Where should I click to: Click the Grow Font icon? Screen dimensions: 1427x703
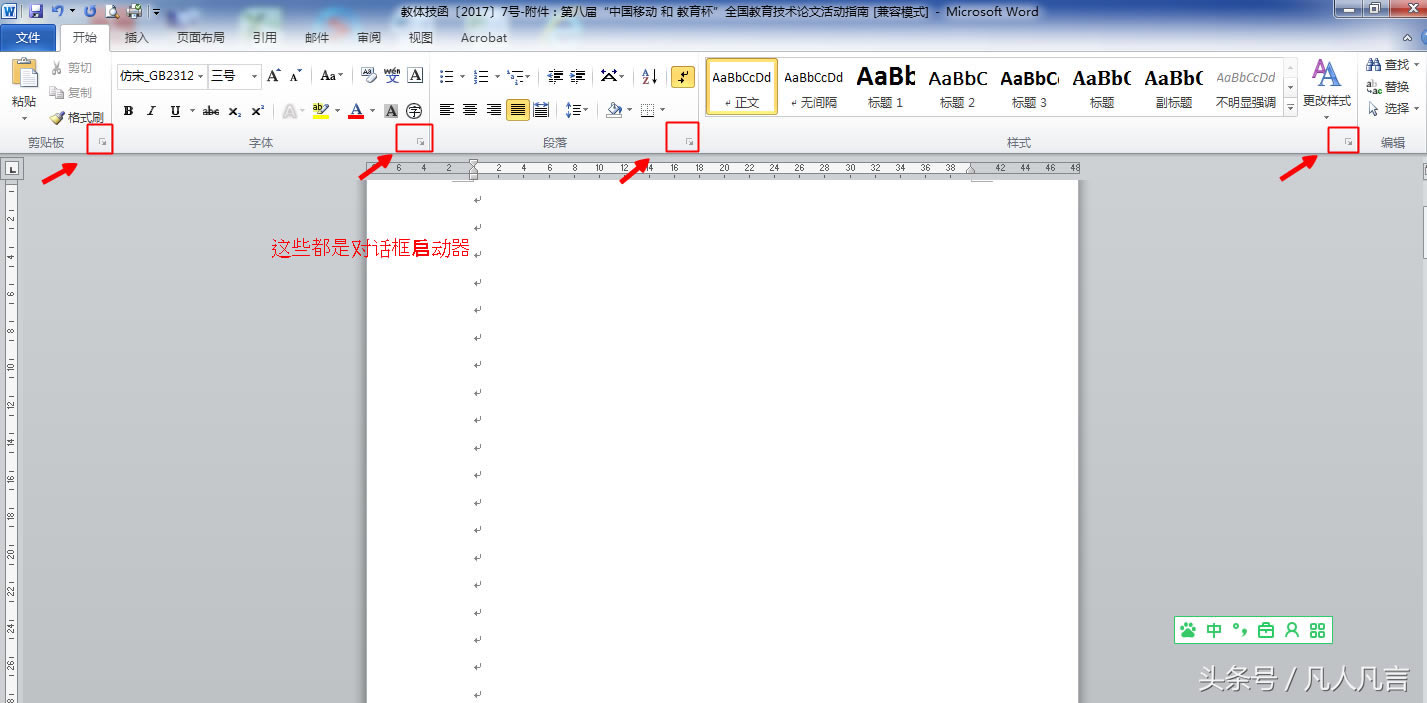point(273,76)
